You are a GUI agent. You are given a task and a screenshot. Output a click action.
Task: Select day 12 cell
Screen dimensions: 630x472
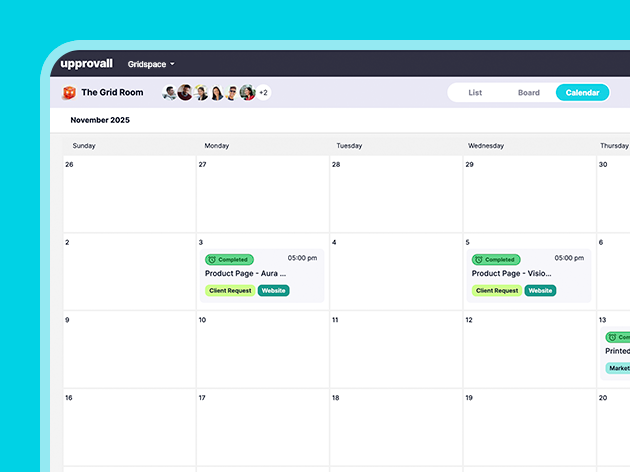(x=530, y=349)
